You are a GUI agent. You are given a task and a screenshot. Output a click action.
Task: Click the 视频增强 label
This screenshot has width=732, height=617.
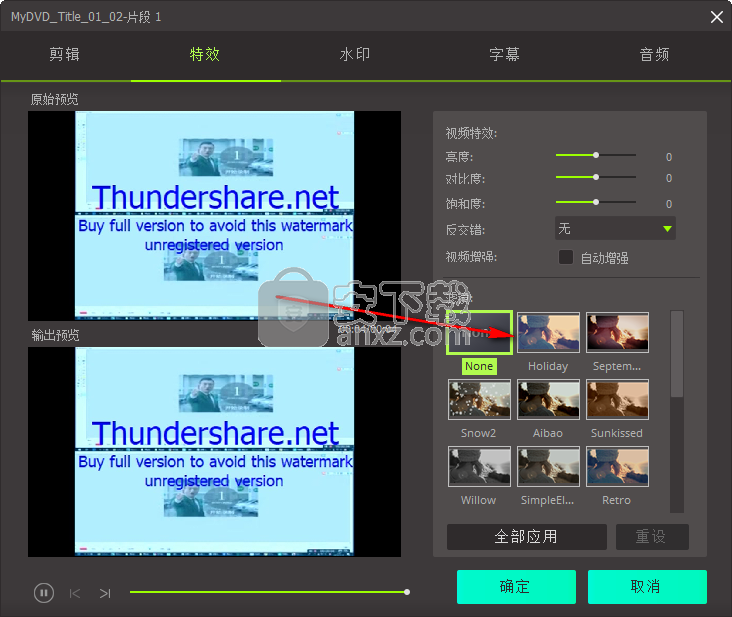471,257
